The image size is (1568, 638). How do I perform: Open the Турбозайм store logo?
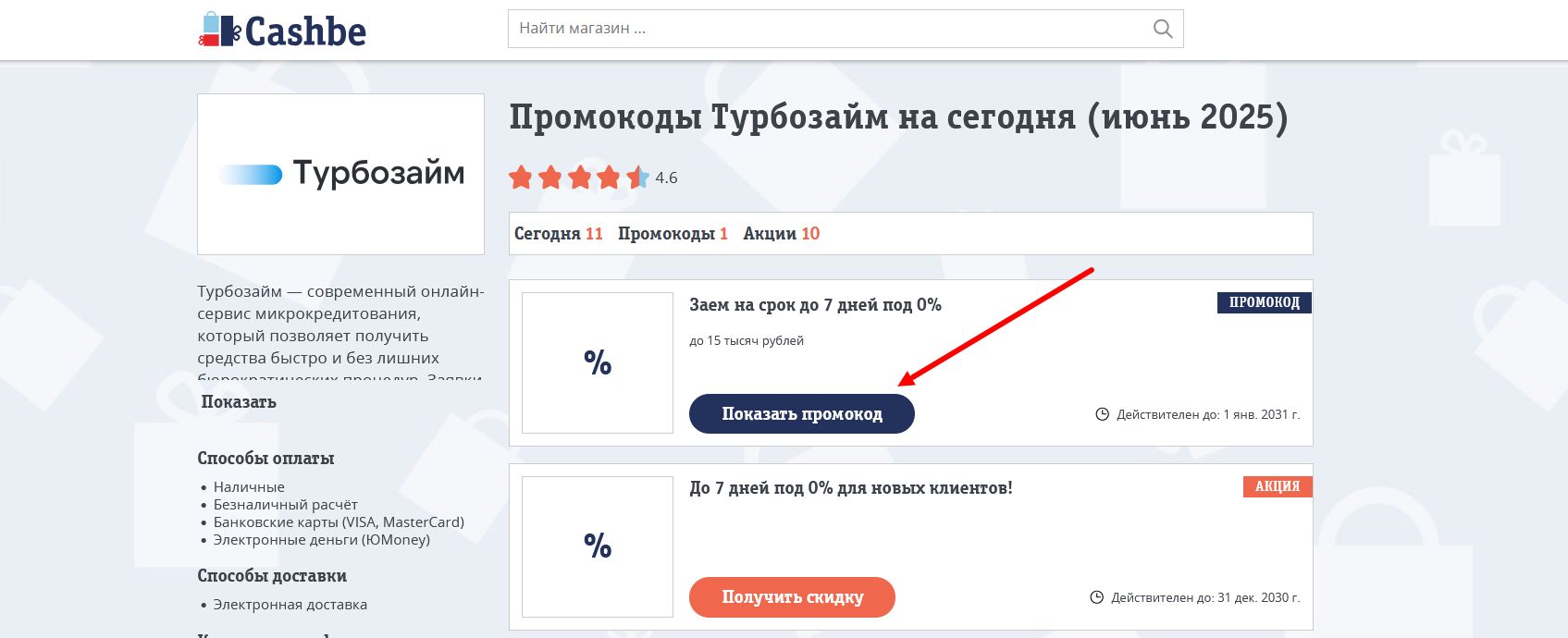(x=340, y=174)
